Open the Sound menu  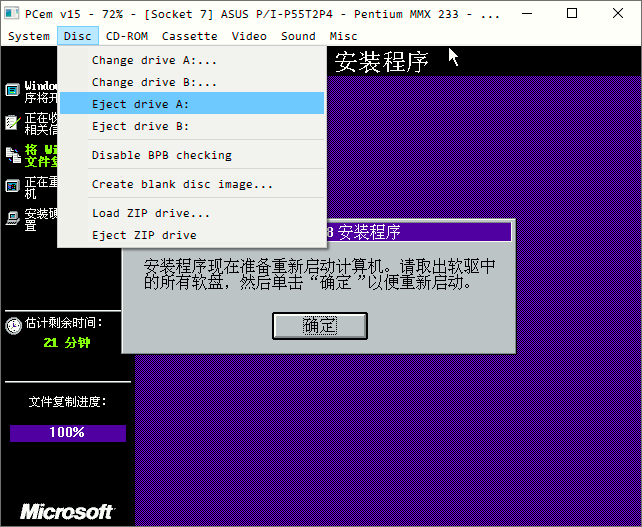point(298,36)
